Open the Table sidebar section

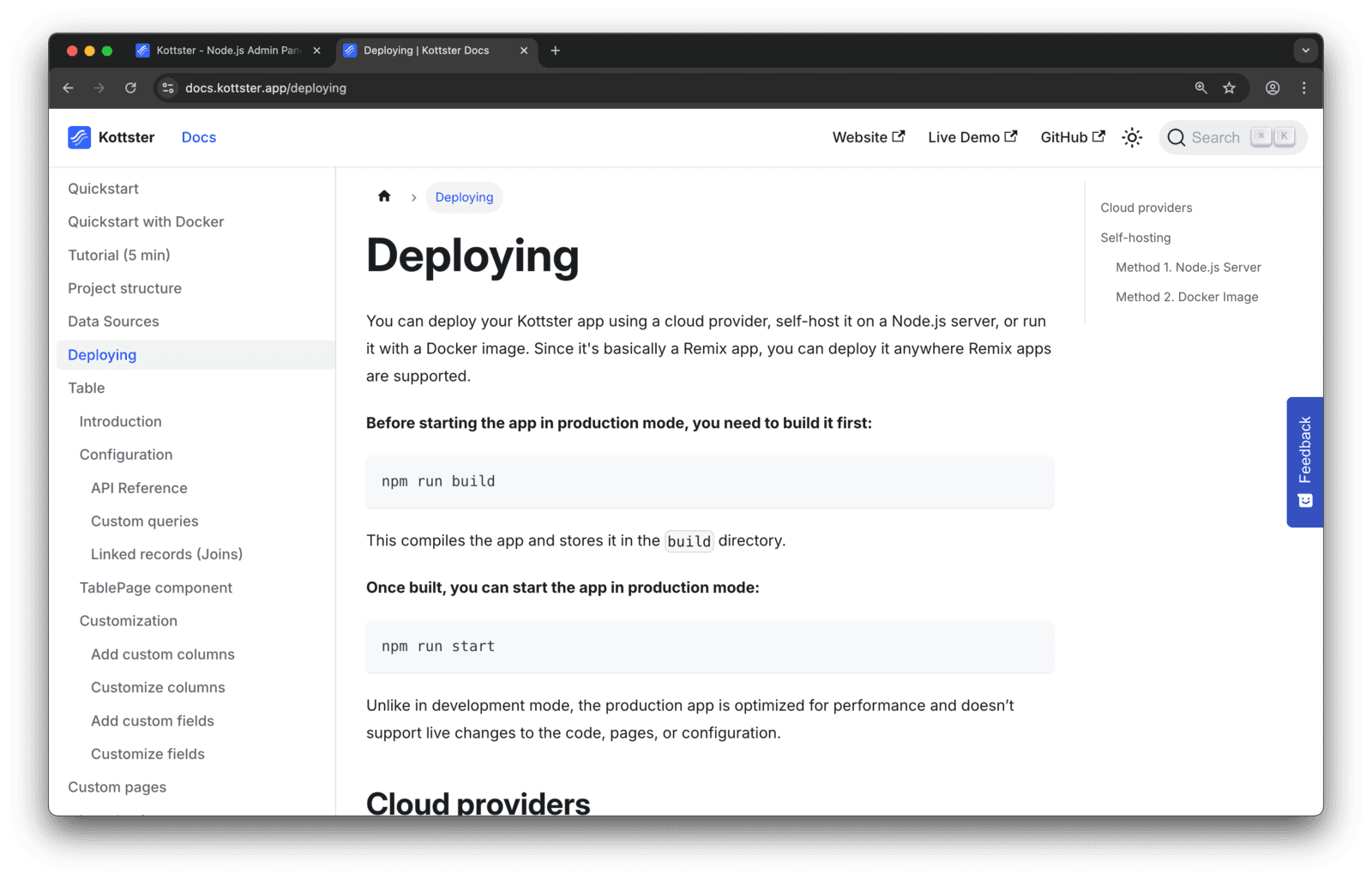(x=87, y=388)
